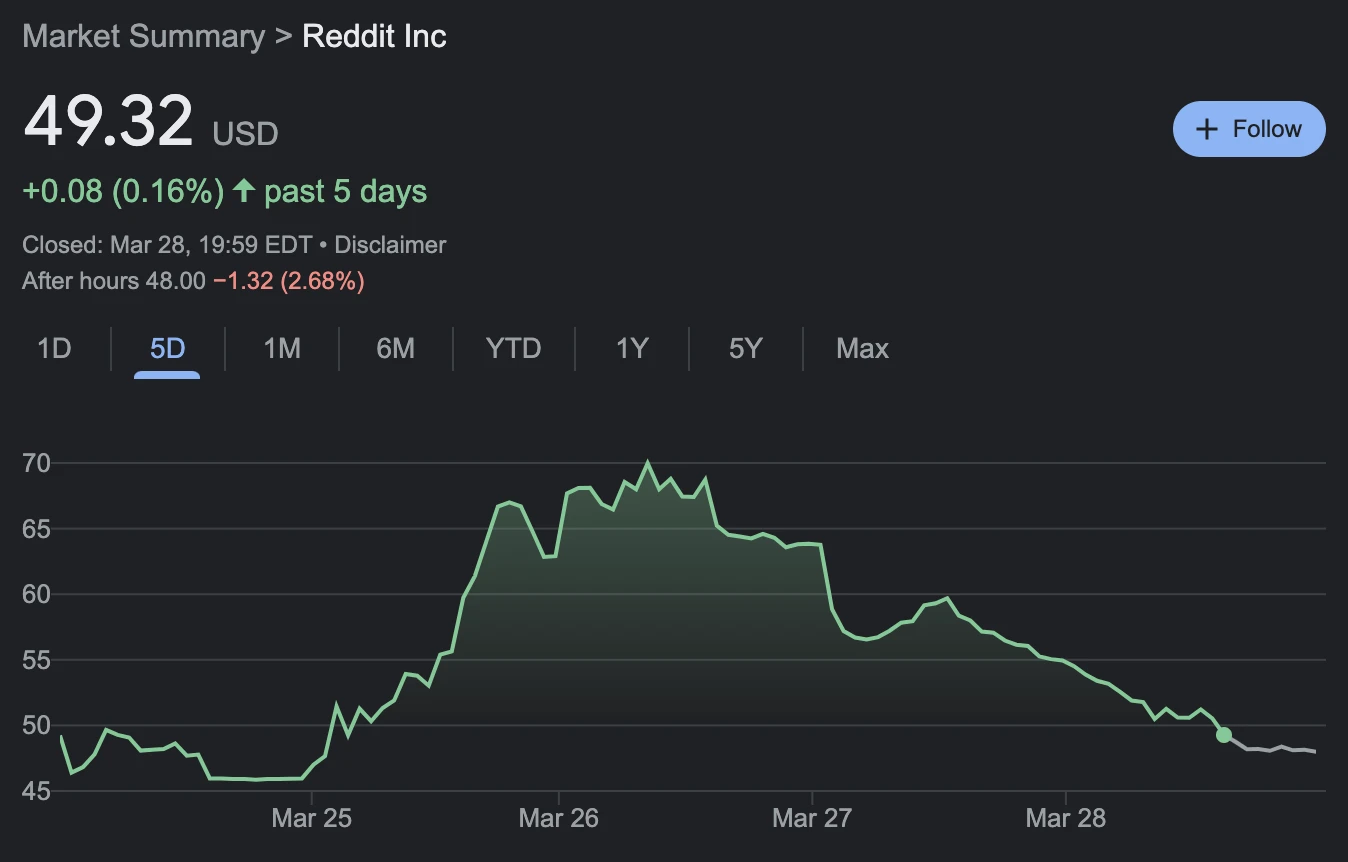Viewport: 1348px width, 862px height.
Task: Click the Mar 26 axis label
Action: 559,818
